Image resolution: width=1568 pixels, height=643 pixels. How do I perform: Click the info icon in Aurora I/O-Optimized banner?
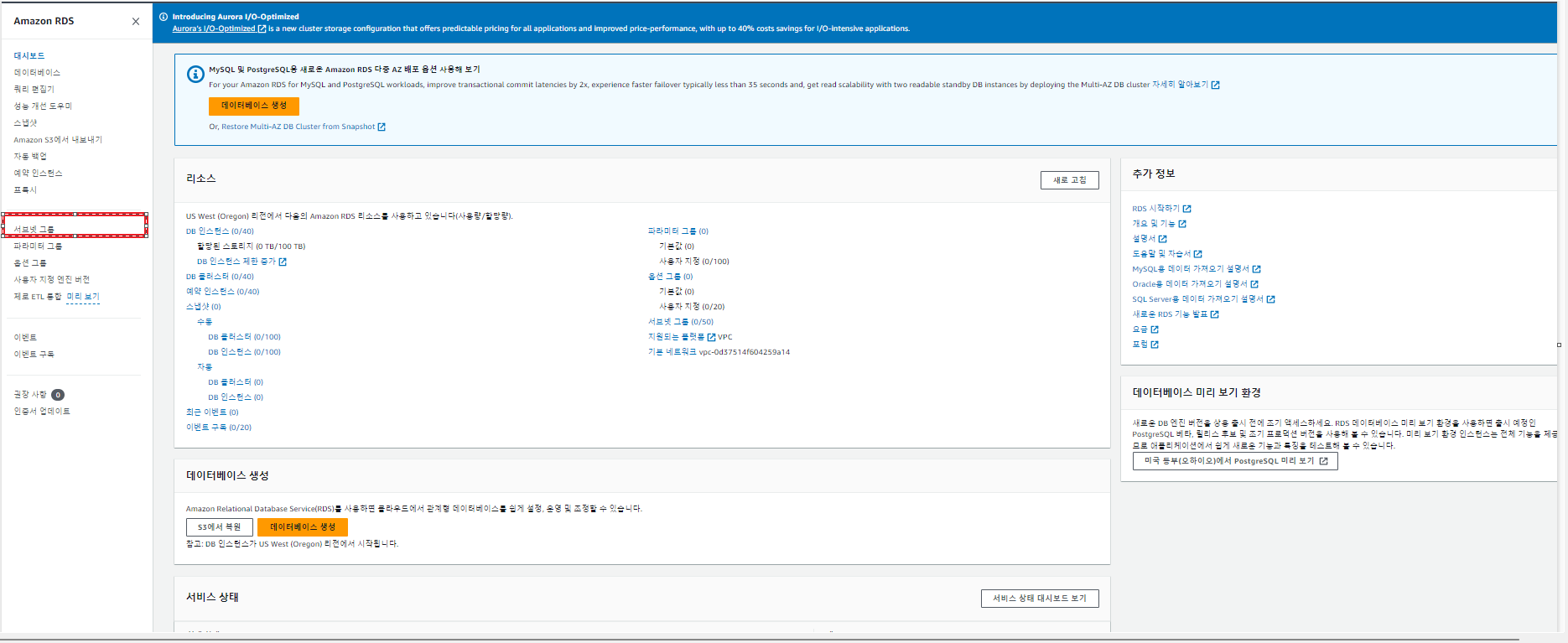(164, 17)
